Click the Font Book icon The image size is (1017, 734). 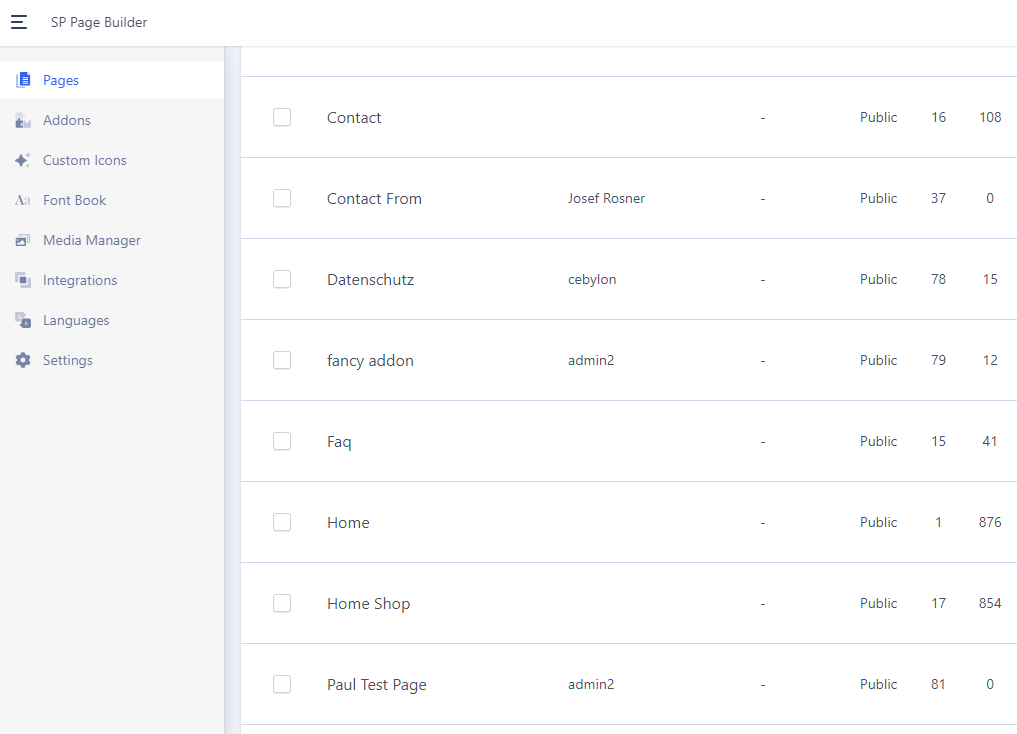23,200
